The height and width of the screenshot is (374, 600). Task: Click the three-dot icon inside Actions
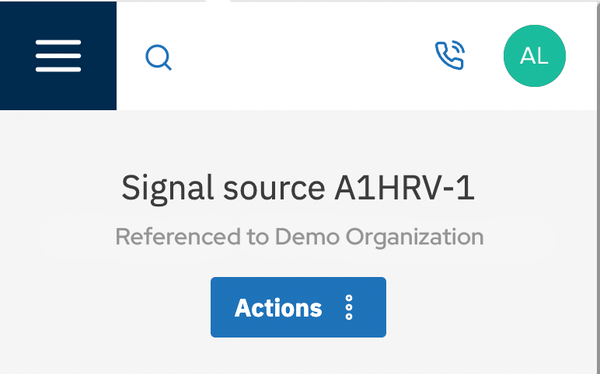(x=349, y=307)
